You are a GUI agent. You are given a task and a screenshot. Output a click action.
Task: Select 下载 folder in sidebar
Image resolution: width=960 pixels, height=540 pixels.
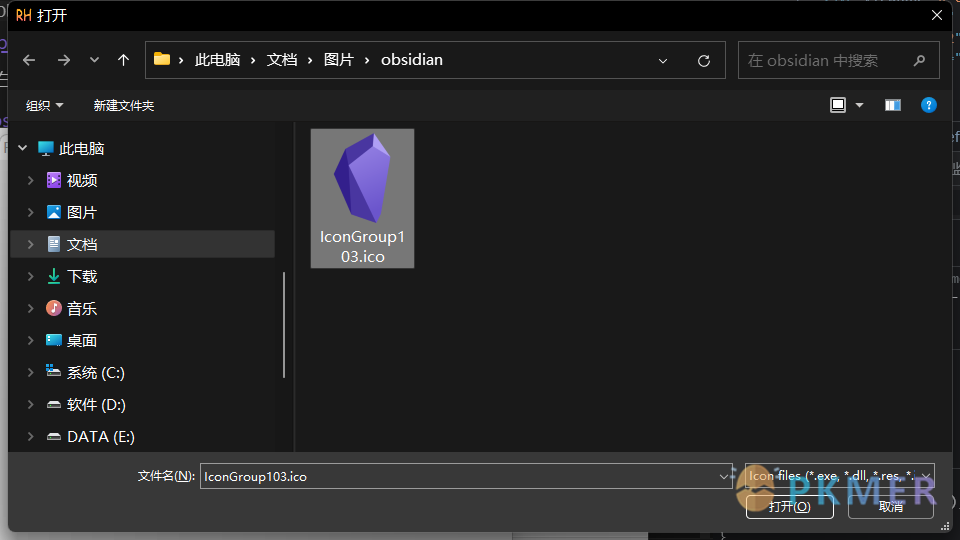click(x=81, y=276)
